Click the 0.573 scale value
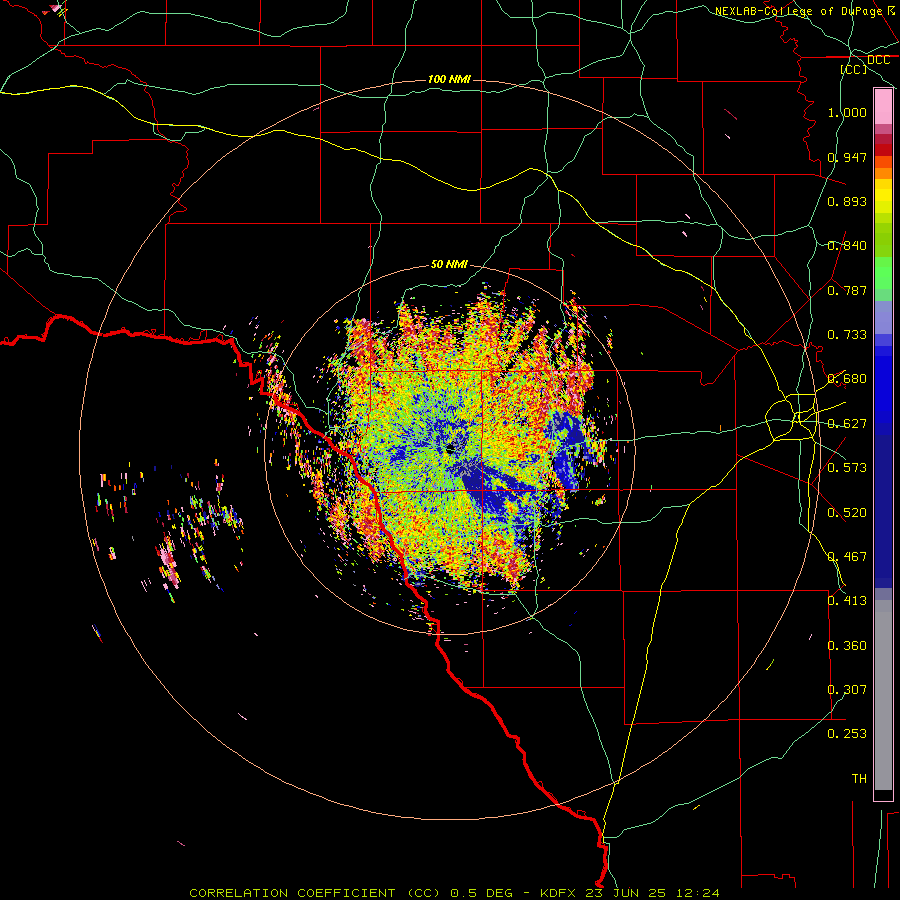900x900 pixels. click(x=847, y=468)
